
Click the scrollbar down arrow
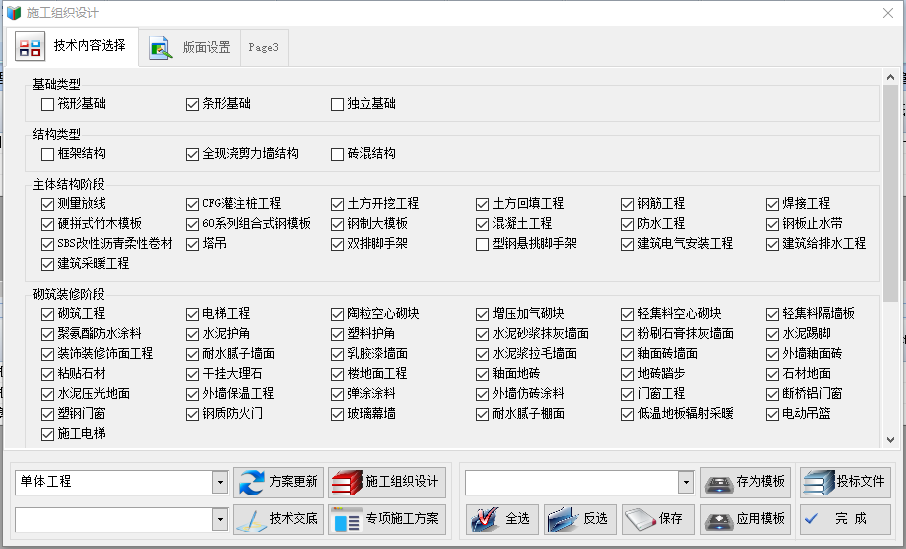[x=890, y=440]
